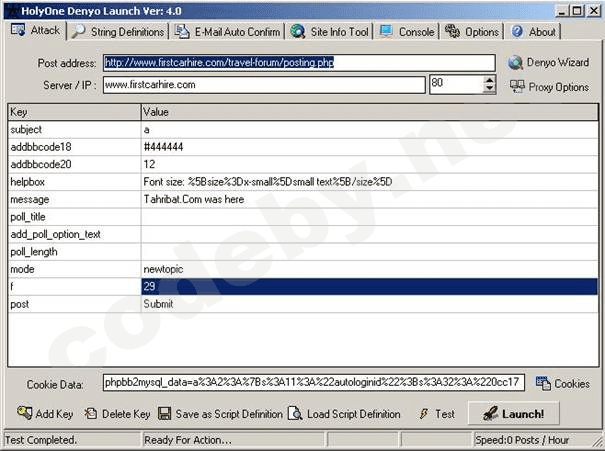
Task: Click the rocket icon on Launch
Action: 490,414
